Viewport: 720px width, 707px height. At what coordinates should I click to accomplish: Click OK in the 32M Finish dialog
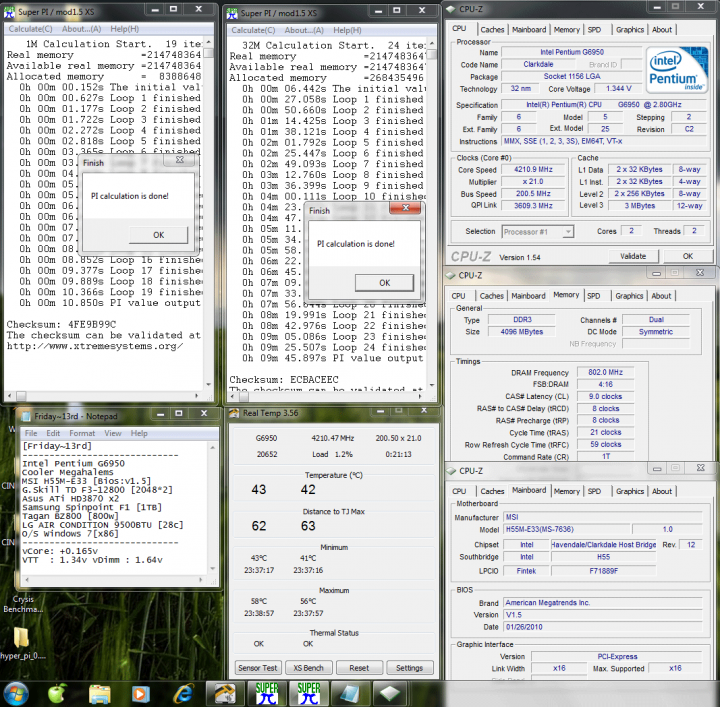click(384, 283)
